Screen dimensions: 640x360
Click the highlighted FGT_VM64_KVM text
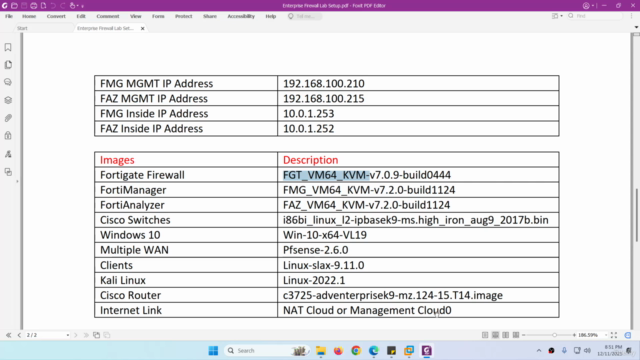tap(326, 175)
